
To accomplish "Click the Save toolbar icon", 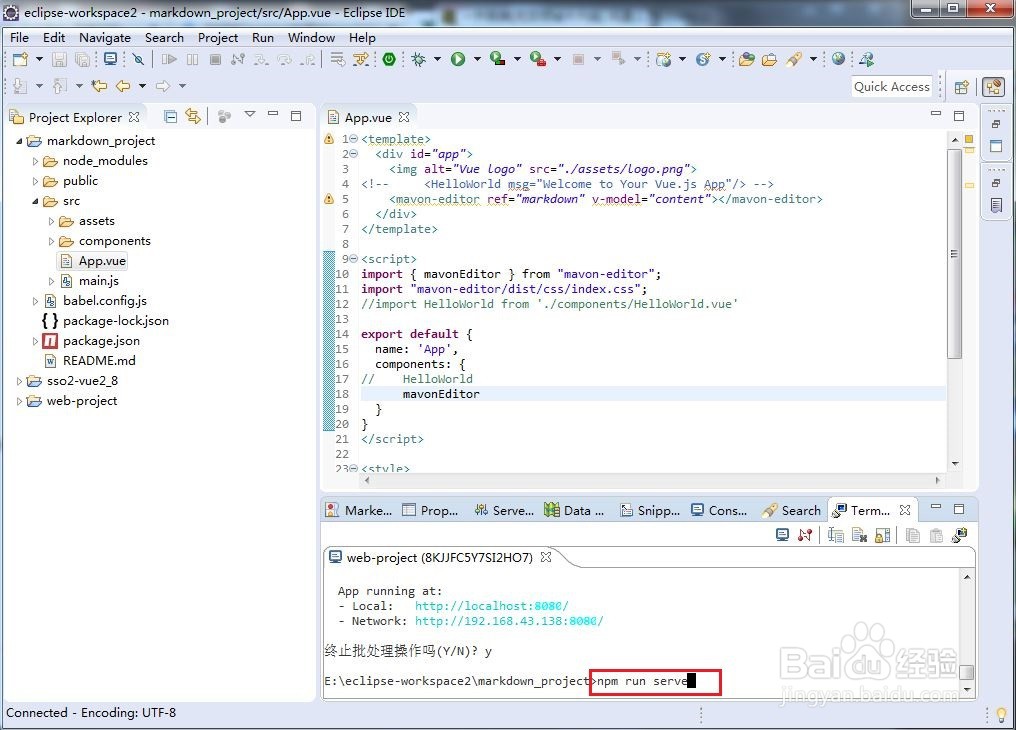I will point(59,60).
